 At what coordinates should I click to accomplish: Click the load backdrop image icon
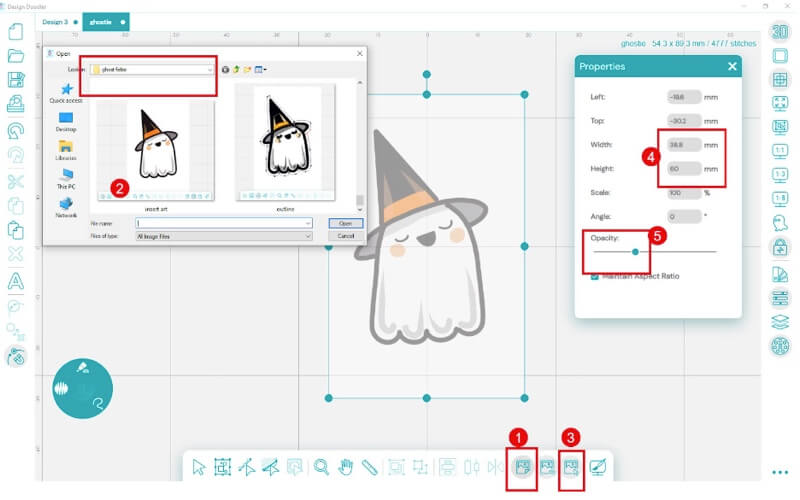point(522,467)
